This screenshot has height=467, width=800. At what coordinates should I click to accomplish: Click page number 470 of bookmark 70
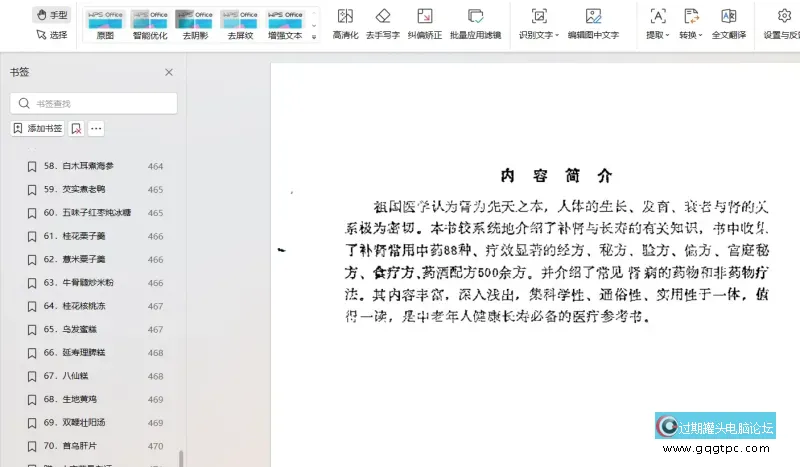coord(155,446)
